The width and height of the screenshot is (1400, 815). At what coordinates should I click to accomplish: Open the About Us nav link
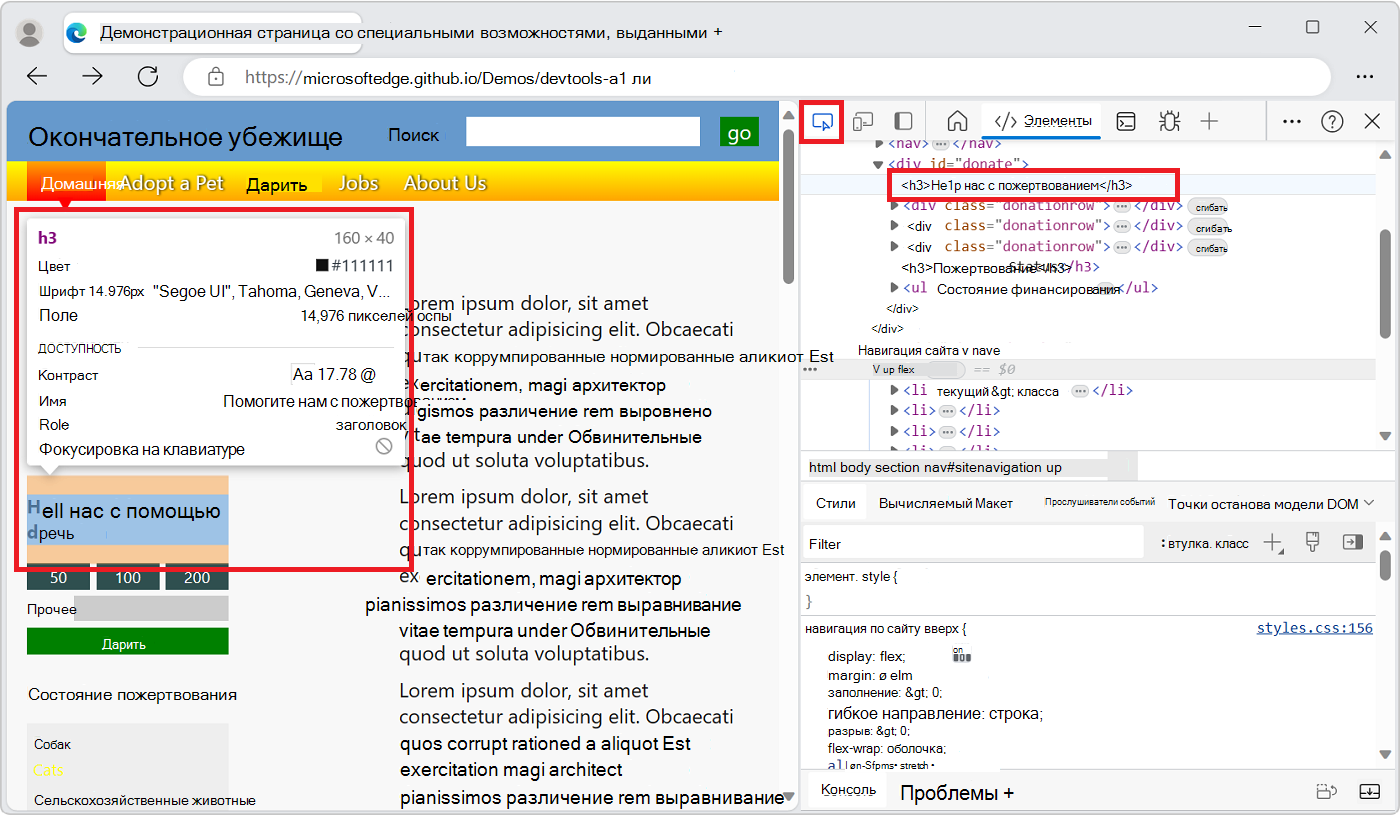pos(445,183)
